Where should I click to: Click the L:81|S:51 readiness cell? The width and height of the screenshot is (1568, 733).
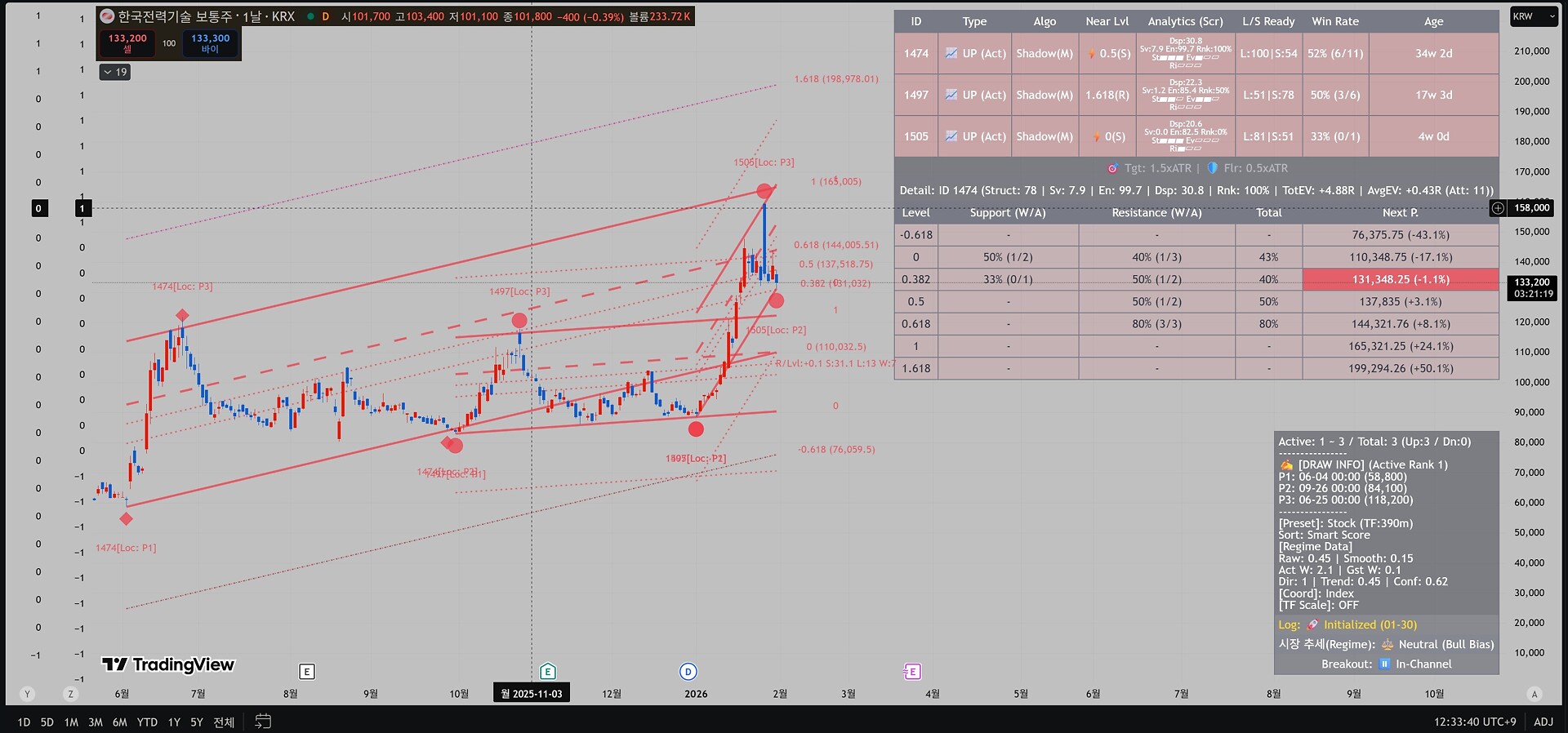pyautogui.click(x=1268, y=137)
